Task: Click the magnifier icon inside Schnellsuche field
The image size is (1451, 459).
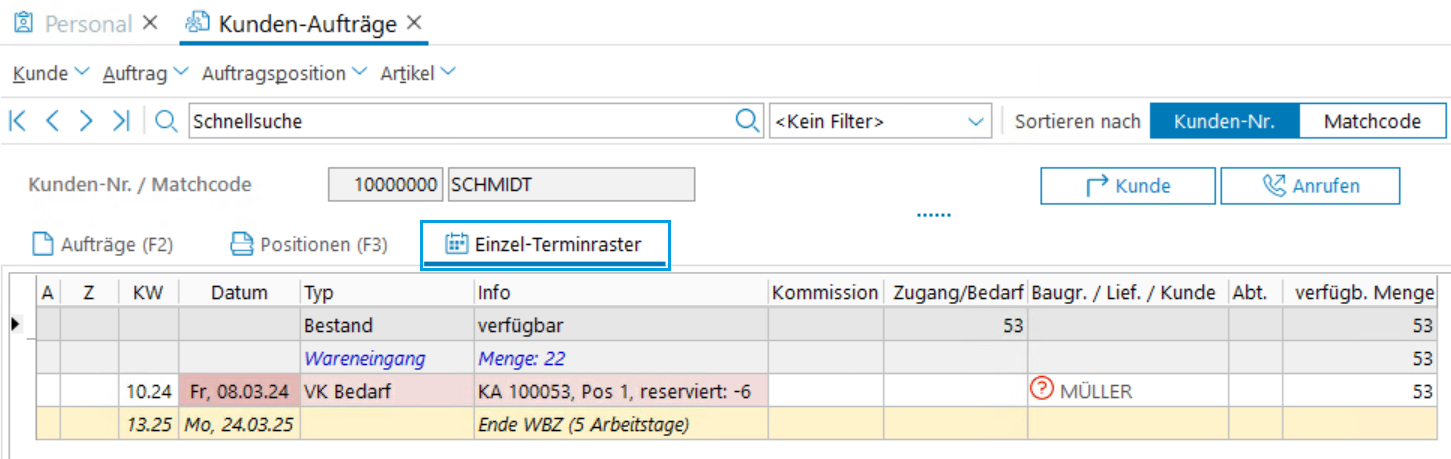Action: tap(746, 121)
